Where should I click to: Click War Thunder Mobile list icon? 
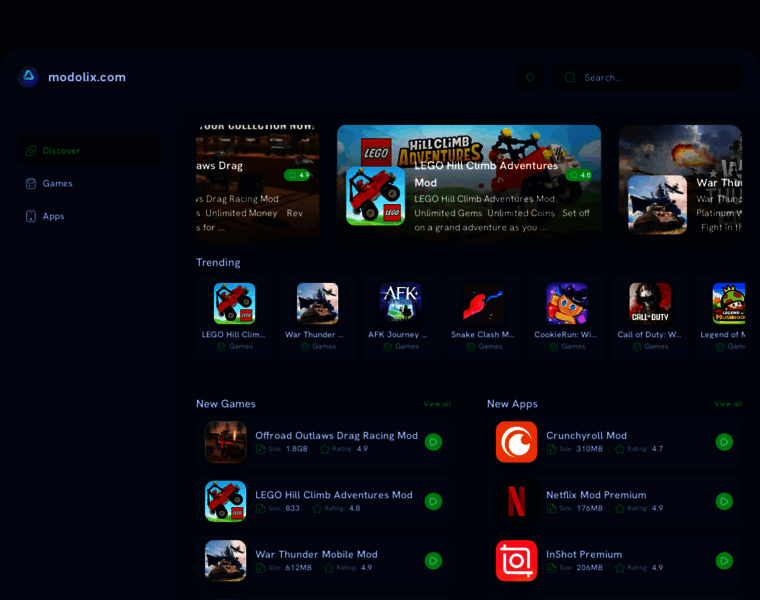click(x=225, y=561)
